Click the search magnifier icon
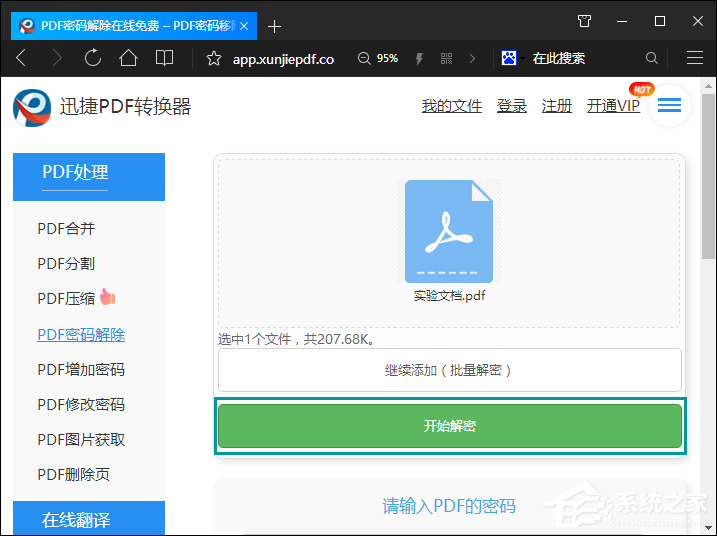 652,58
